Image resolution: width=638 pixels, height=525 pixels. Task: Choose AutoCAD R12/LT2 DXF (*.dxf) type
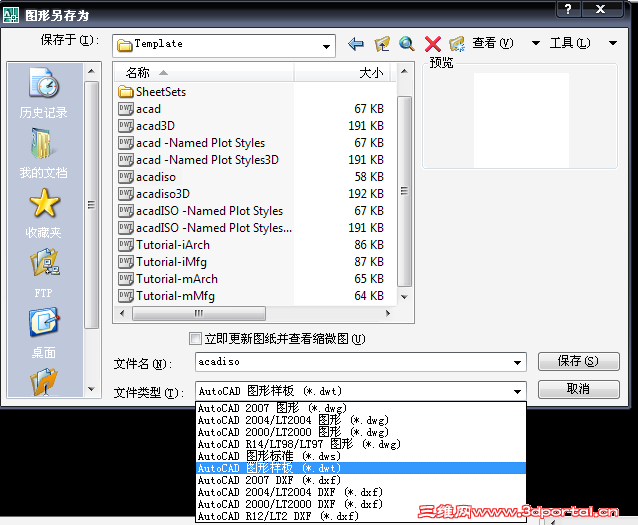[361, 516]
